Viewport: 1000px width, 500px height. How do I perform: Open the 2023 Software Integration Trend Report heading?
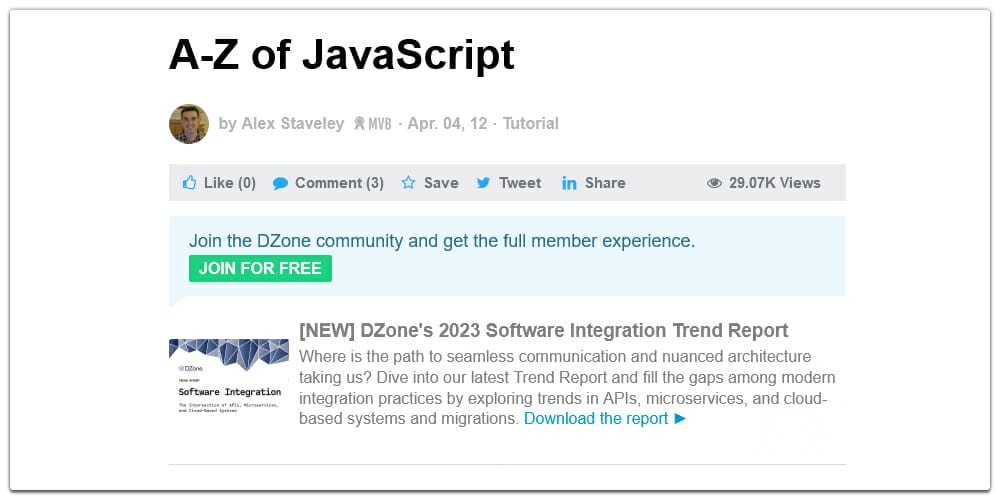[x=543, y=331]
